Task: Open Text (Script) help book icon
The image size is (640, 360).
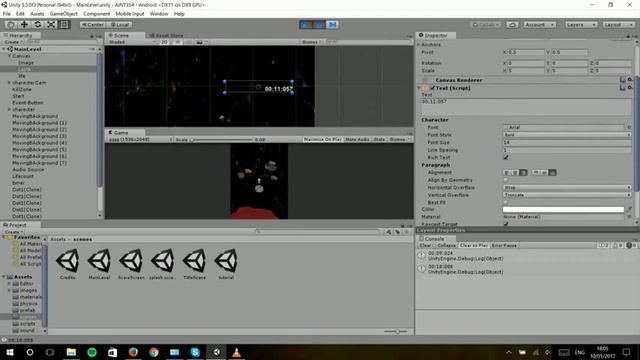Action: point(622,87)
